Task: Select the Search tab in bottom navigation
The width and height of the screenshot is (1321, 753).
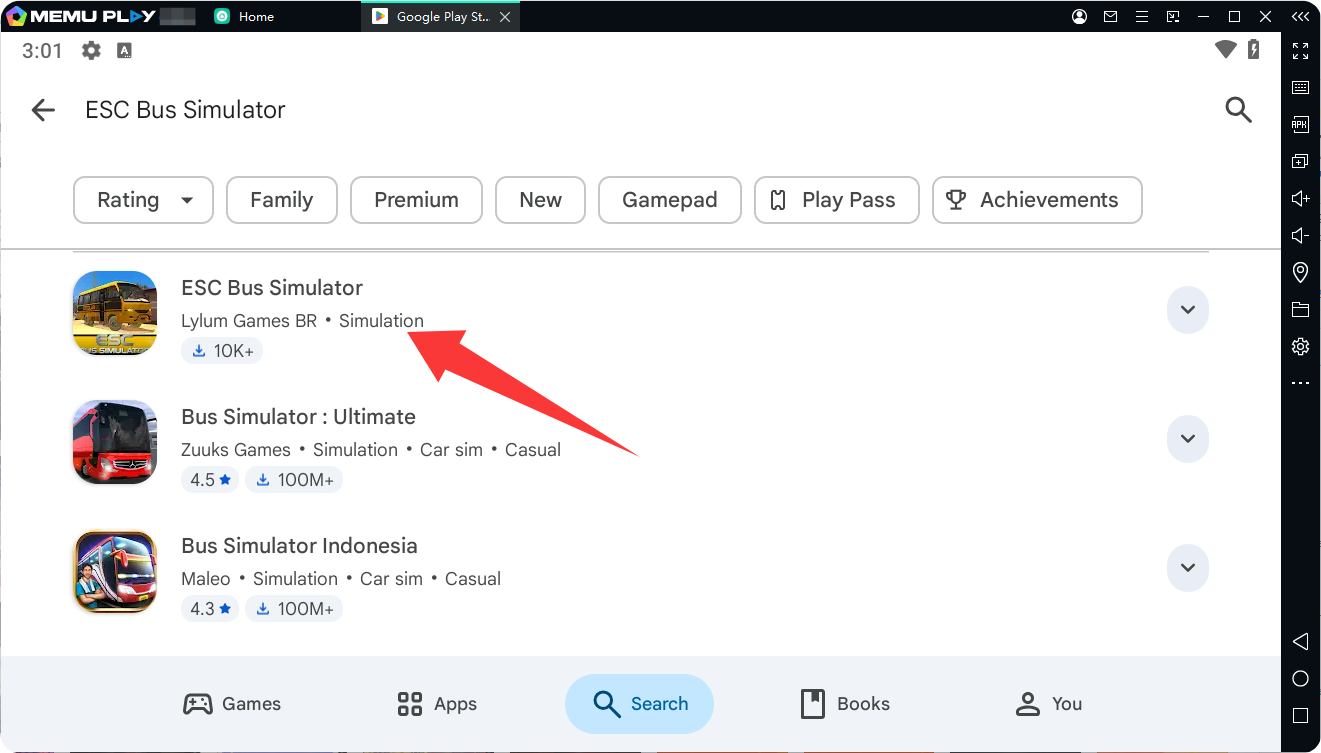Action: pyautogui.click(x=639, y=704)
